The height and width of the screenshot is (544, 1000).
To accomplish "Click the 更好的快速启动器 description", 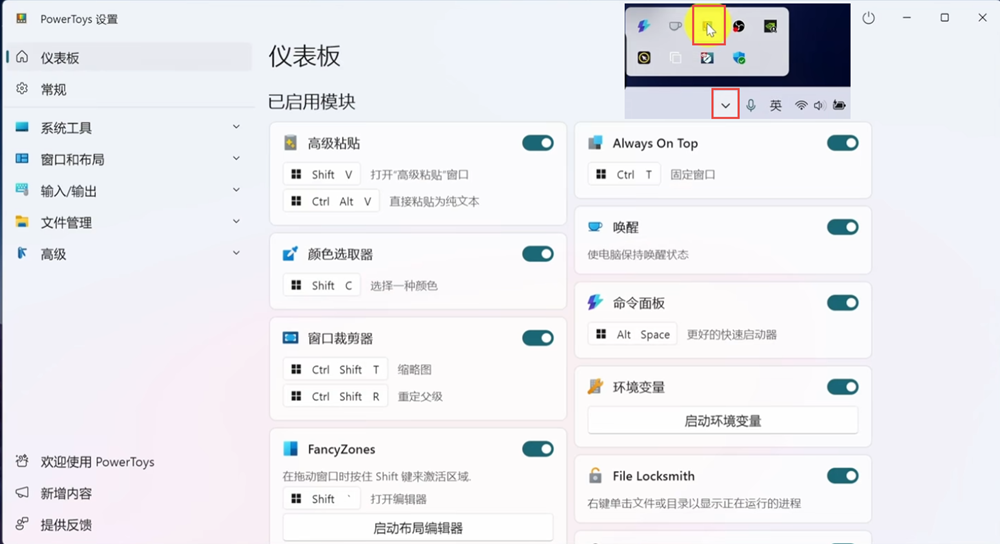I will tap(732, 335).
